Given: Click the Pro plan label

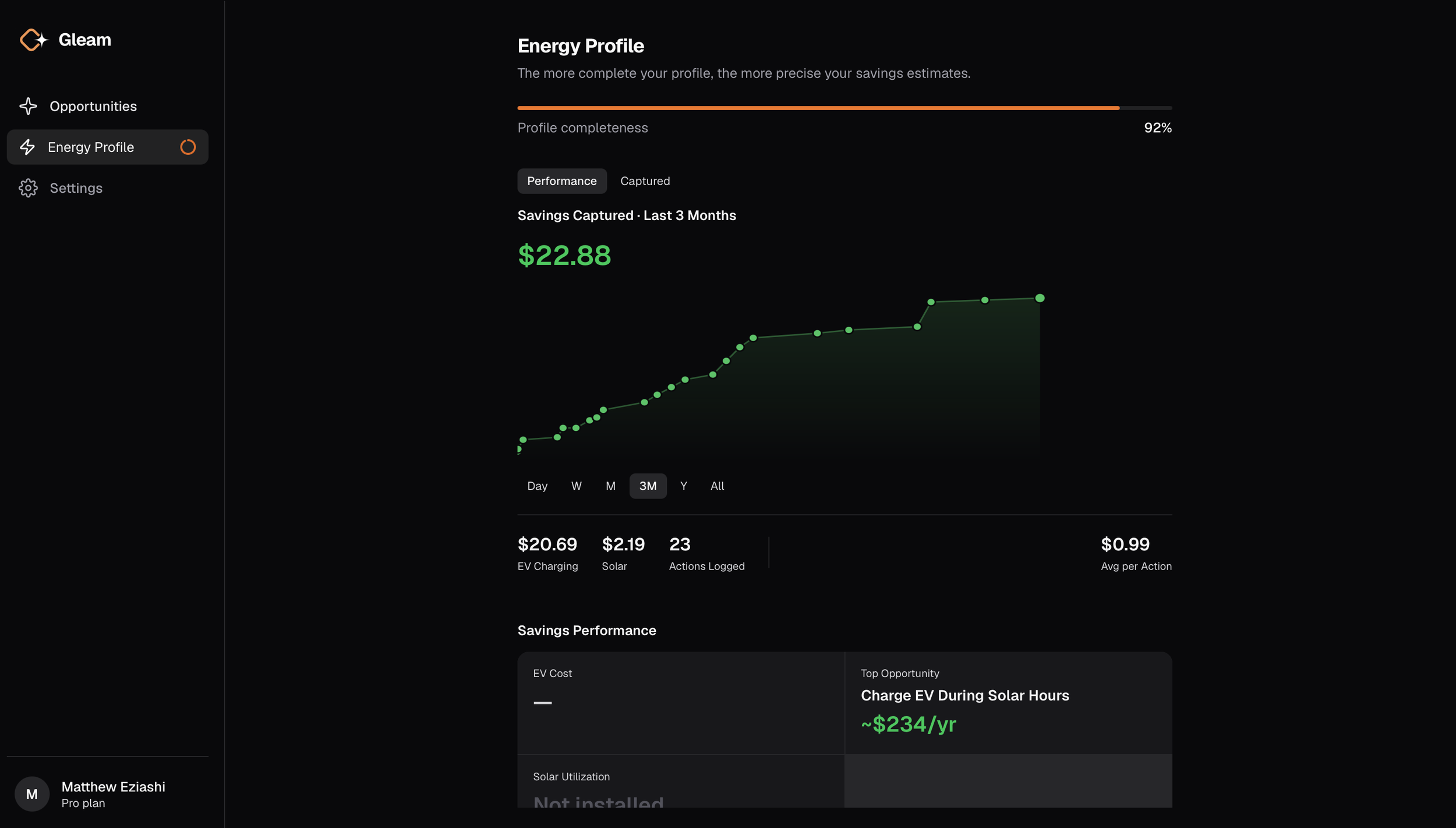Looking at the screenshot, I should (83, 803).
